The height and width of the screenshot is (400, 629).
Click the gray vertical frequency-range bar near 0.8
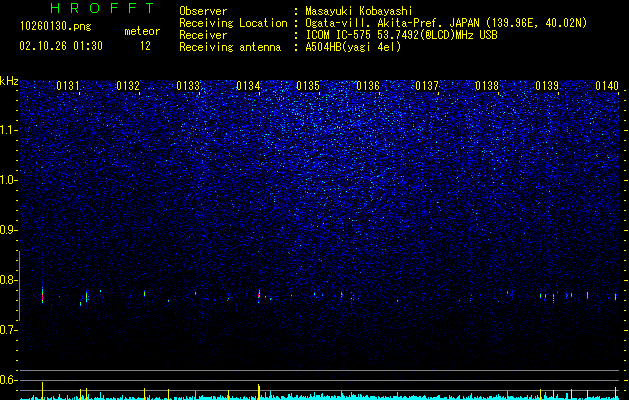(x=19, y=286)
